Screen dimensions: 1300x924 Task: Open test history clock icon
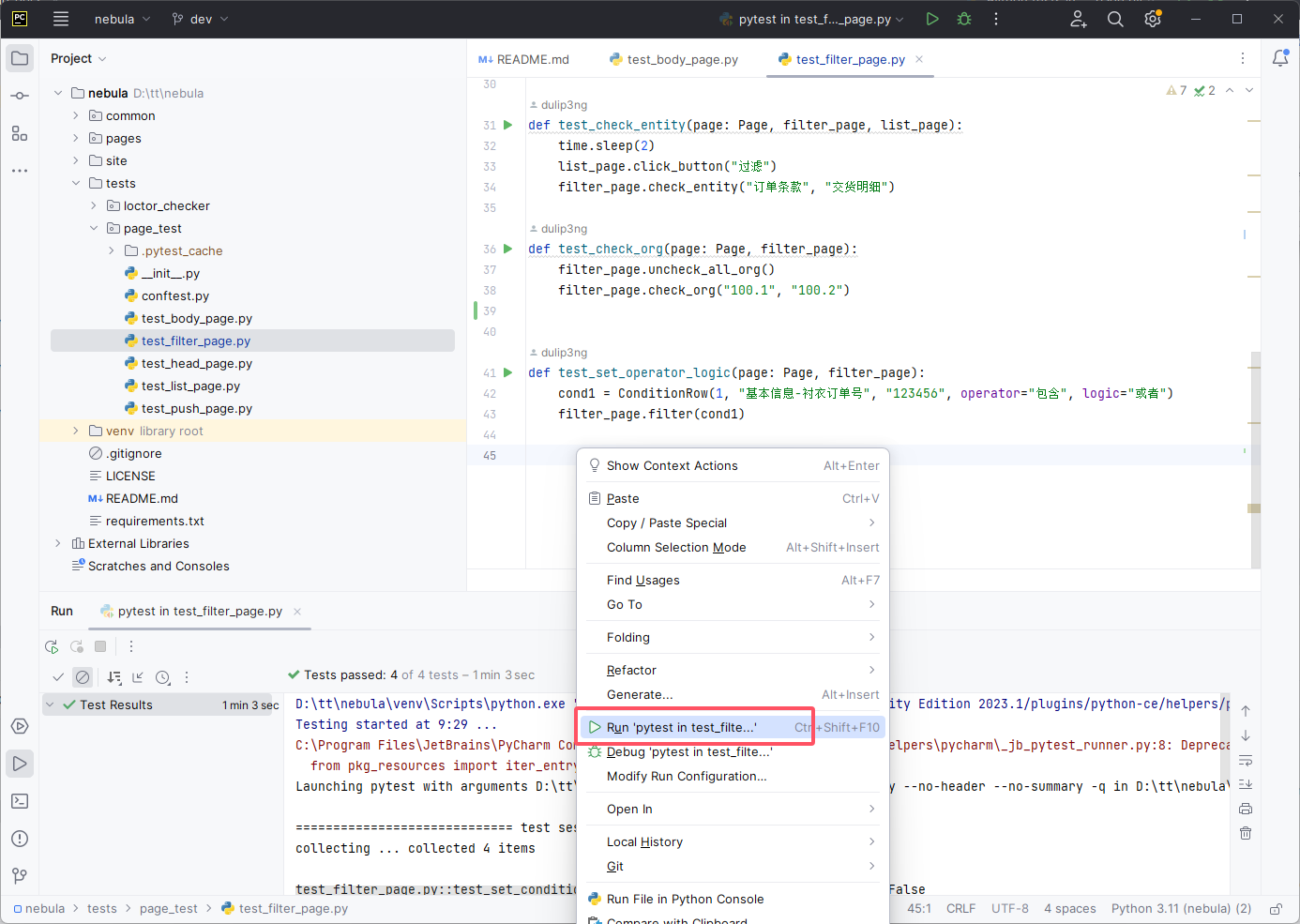tap(162, 677)
